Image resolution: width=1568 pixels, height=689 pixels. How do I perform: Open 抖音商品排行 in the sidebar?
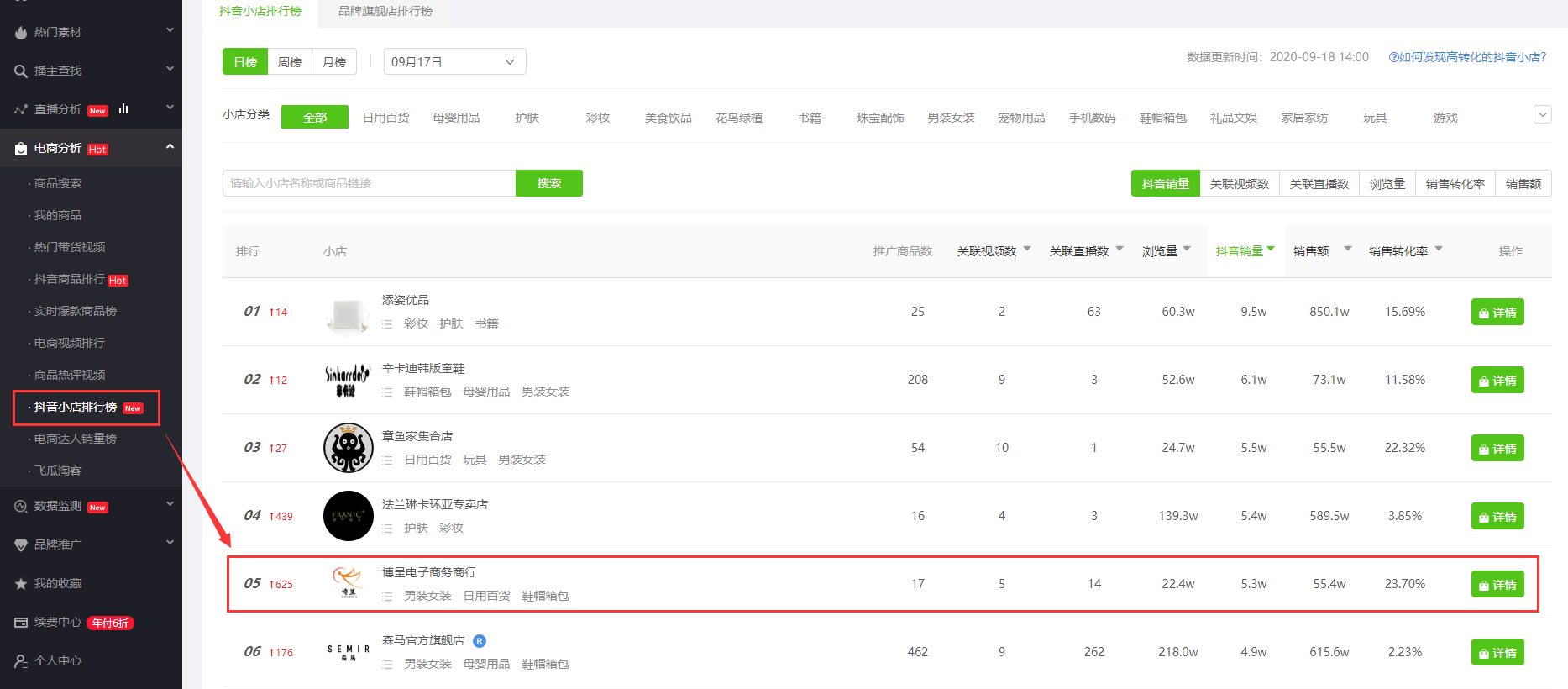[70, 279]
